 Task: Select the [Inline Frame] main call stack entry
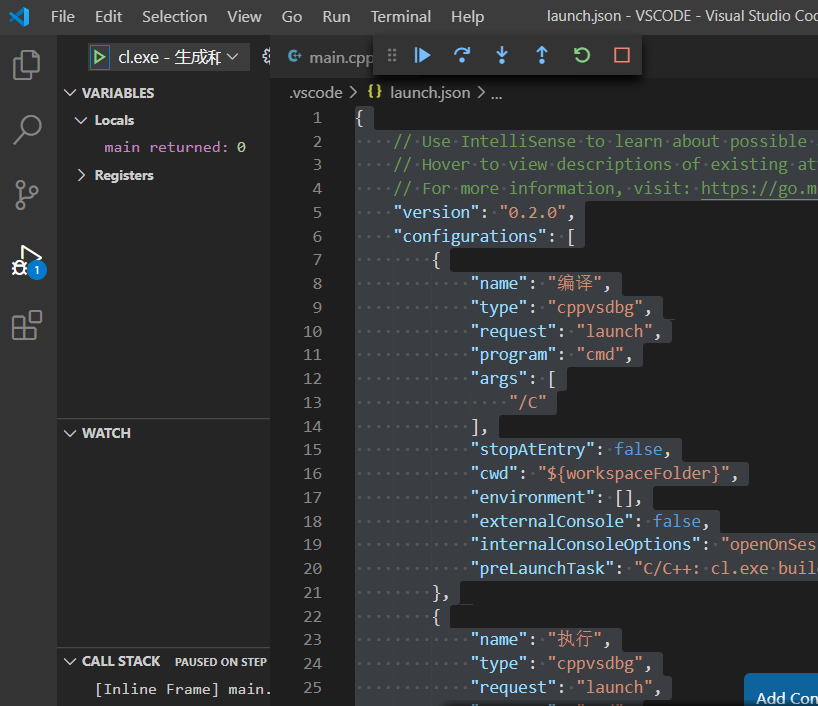coord(183,689)
